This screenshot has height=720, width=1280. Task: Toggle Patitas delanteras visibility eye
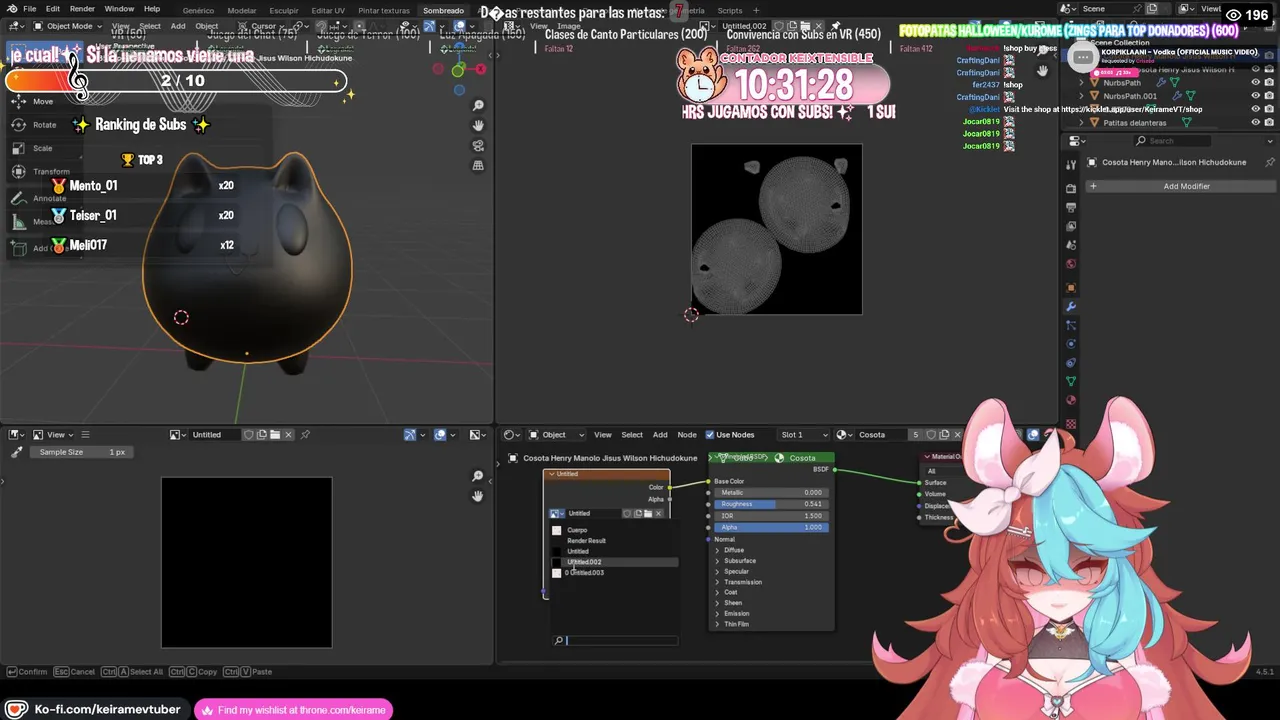click(x=1256, y=122)
